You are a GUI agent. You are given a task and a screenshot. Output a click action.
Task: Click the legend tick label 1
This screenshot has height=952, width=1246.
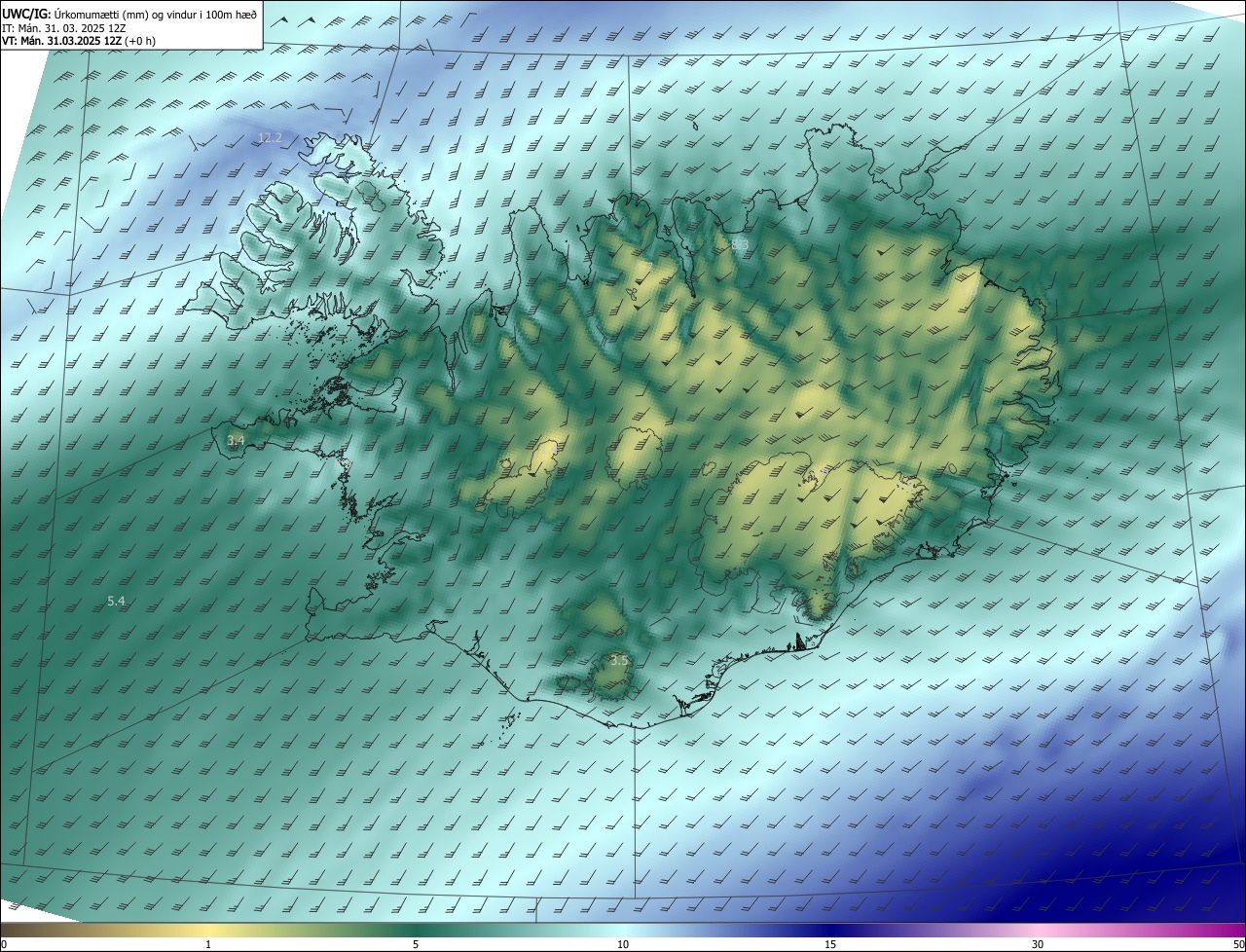point(208,944)
